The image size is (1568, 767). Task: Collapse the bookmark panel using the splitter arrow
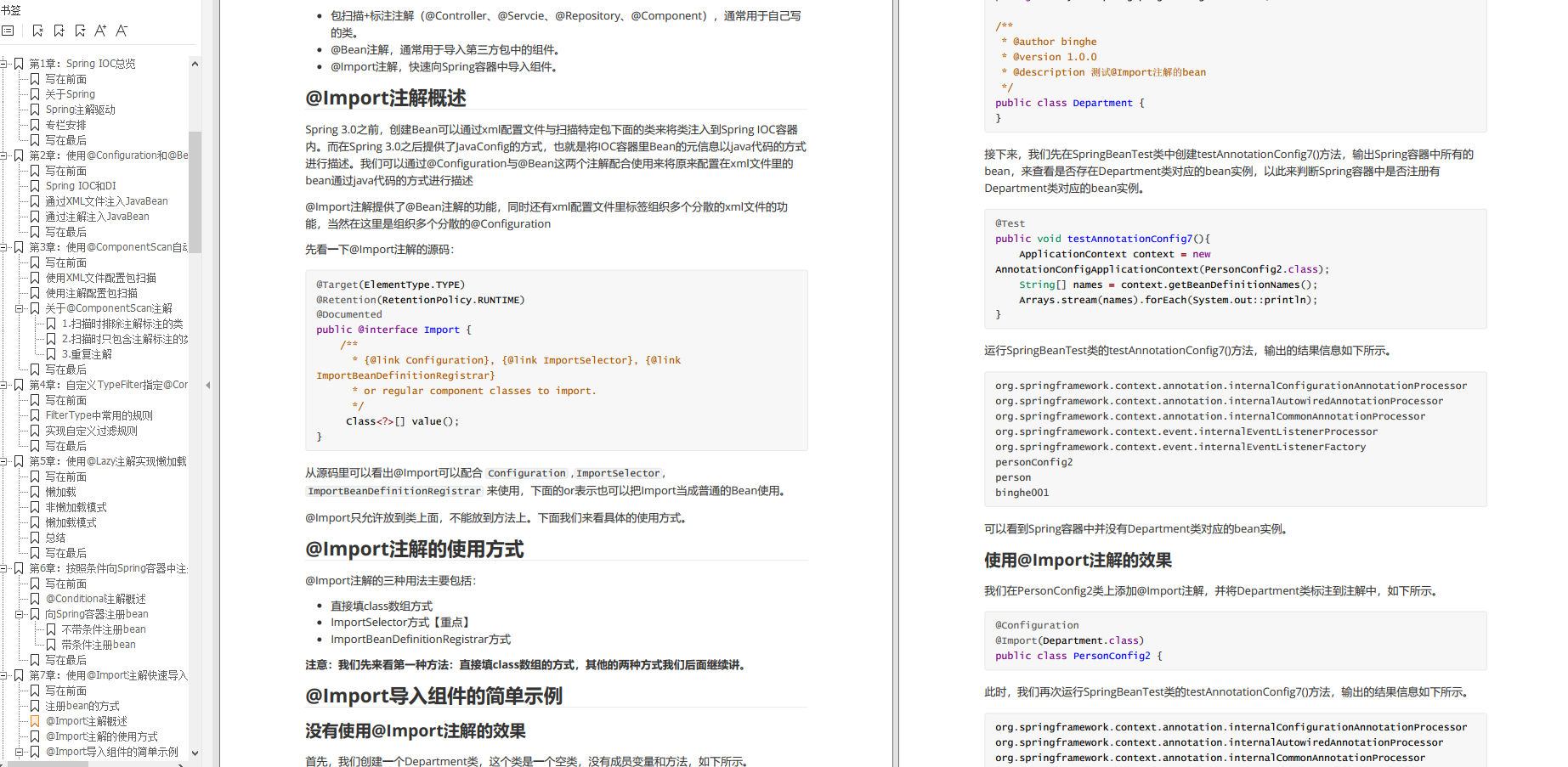pos(208,385)
